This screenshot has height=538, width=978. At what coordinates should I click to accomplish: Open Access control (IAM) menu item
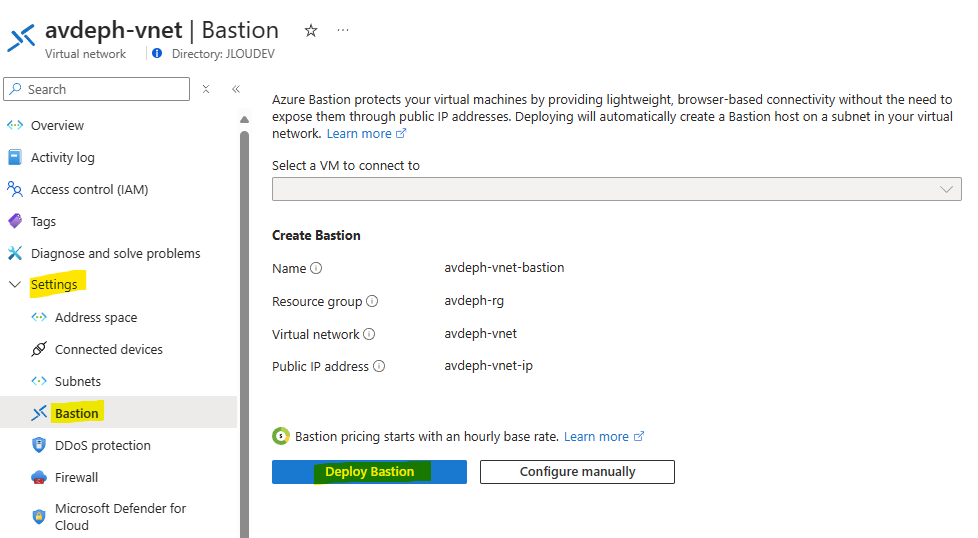click(x=90, y=189)
